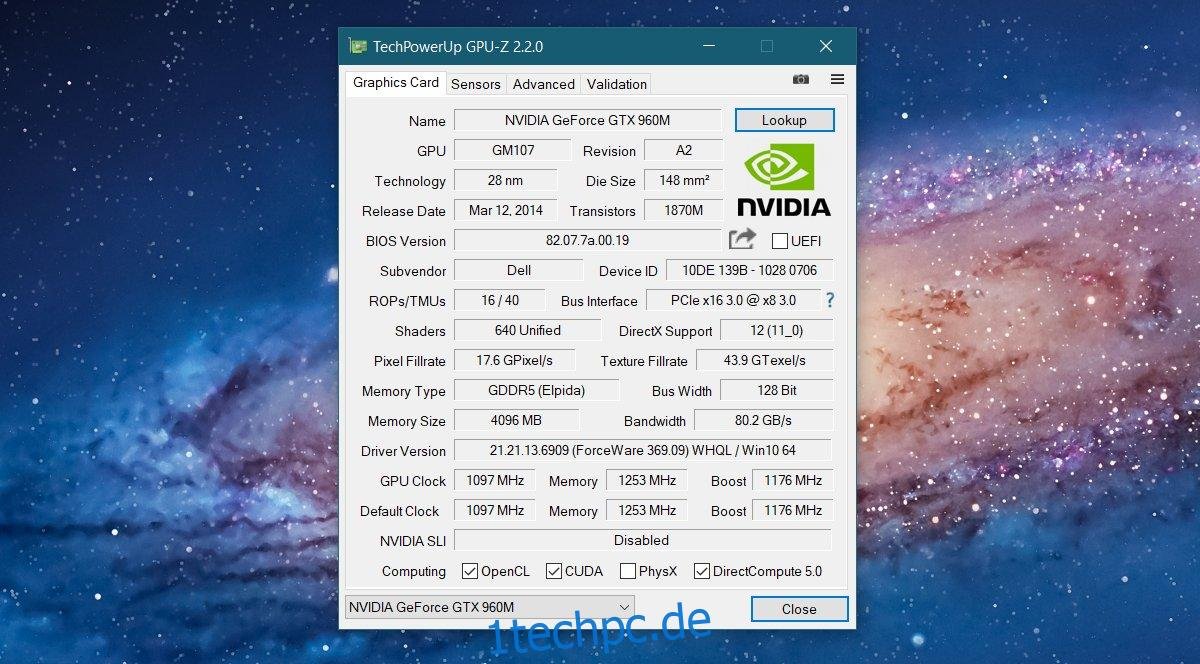The width and height of the screenshot is (1200, 664).
Task: Minimize the GPU-Z window
Action: 708,46
